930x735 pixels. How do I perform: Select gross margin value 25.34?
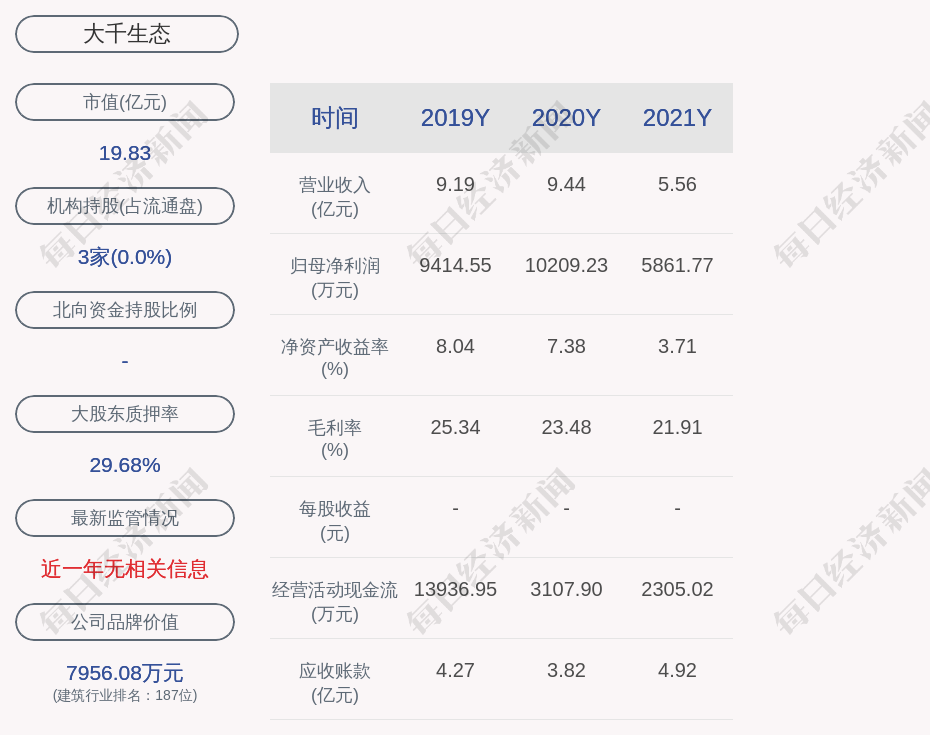[455, 427]
